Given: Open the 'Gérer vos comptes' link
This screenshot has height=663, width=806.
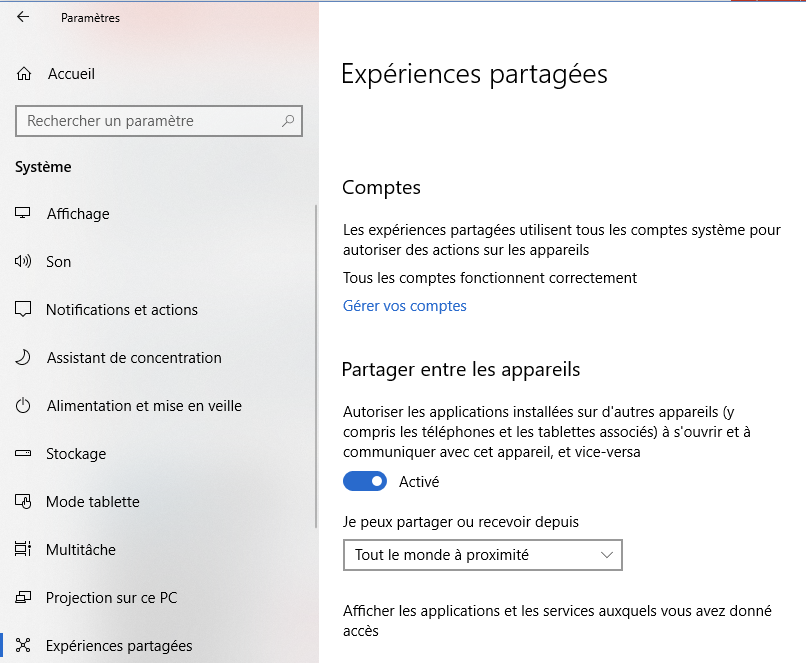Looking at the screenshot, I should click(x=405, y=306).
